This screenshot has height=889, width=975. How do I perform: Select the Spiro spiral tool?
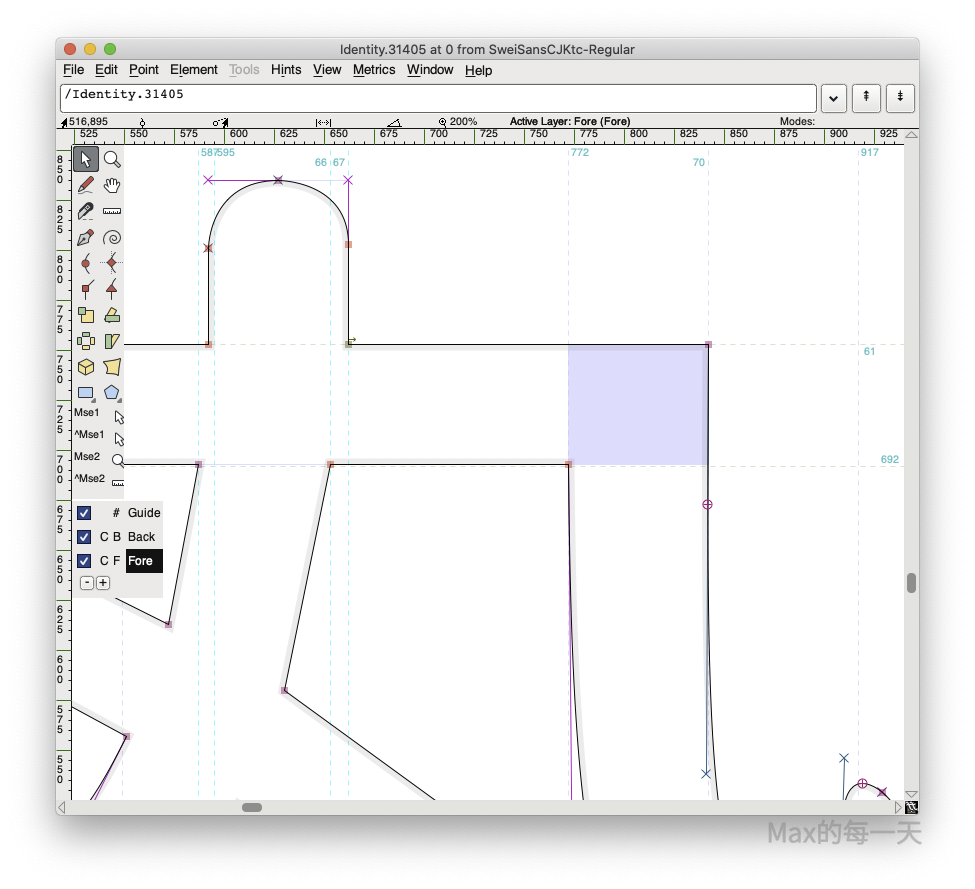pyautogui.click(x=112, y=238)
